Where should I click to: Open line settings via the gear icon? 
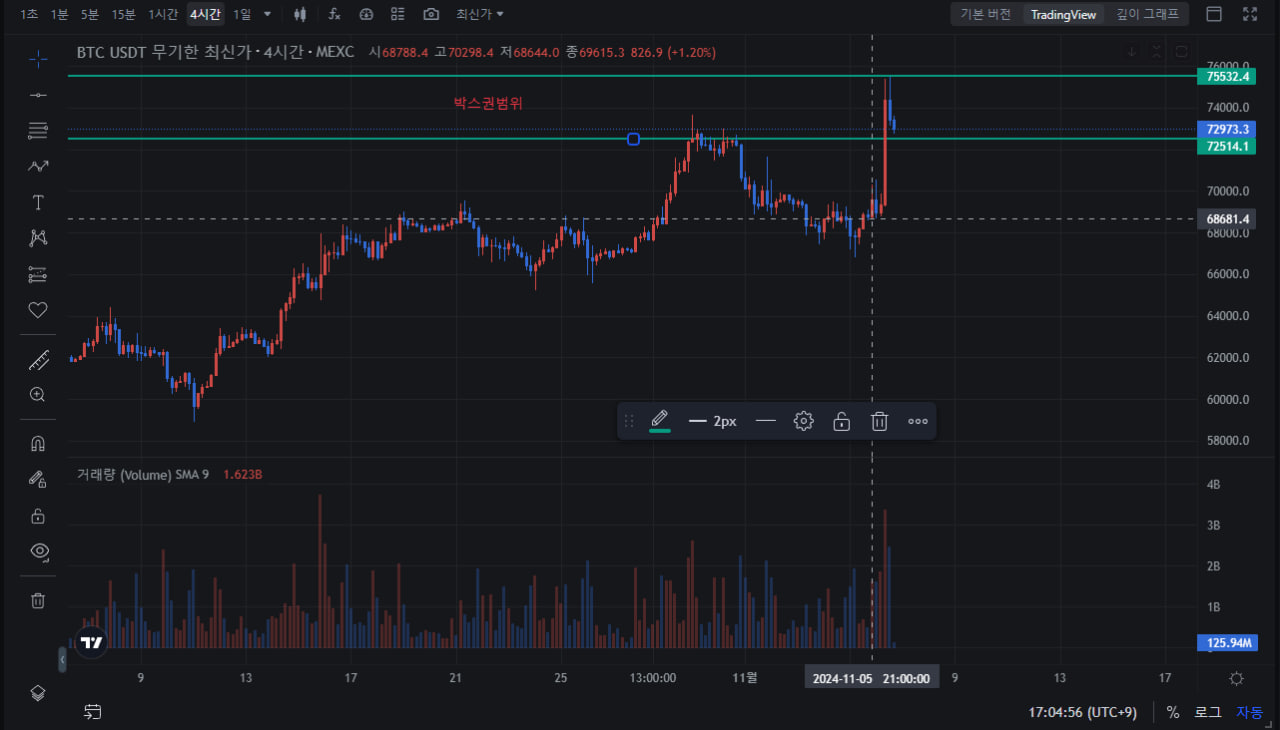(x=803, y=421)
